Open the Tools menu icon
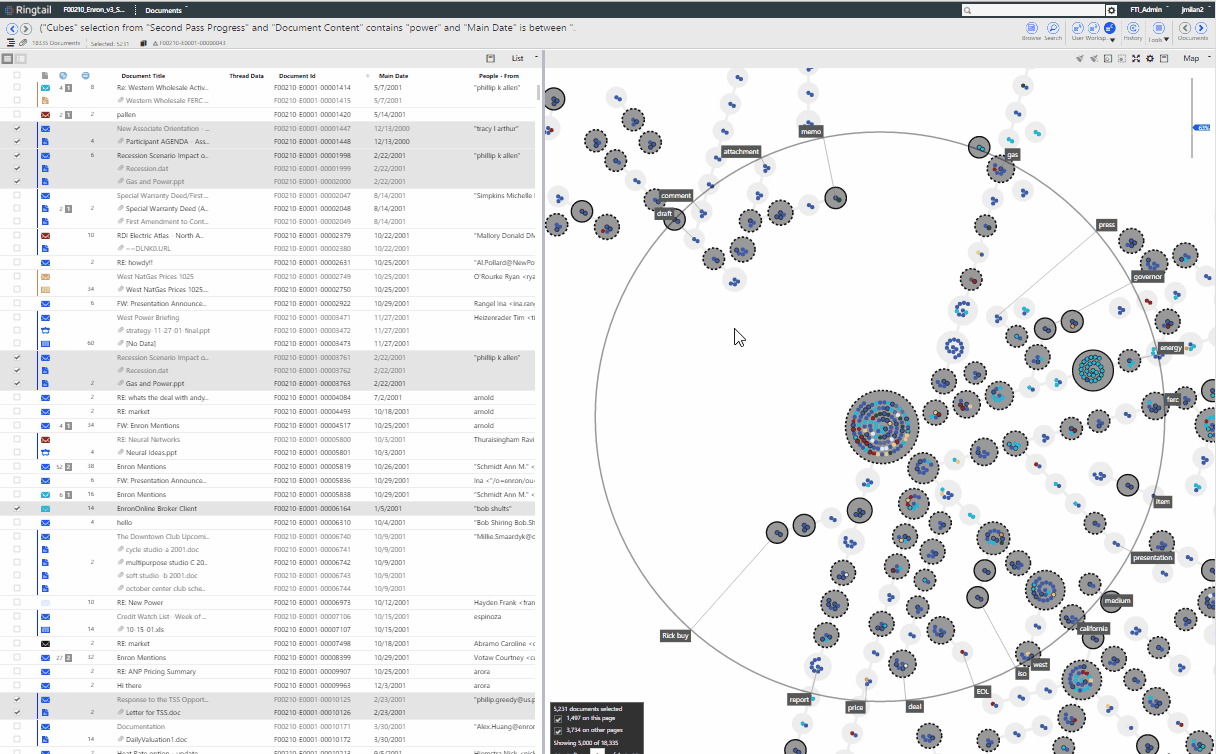1216x754 pixels. [1159, 28]
